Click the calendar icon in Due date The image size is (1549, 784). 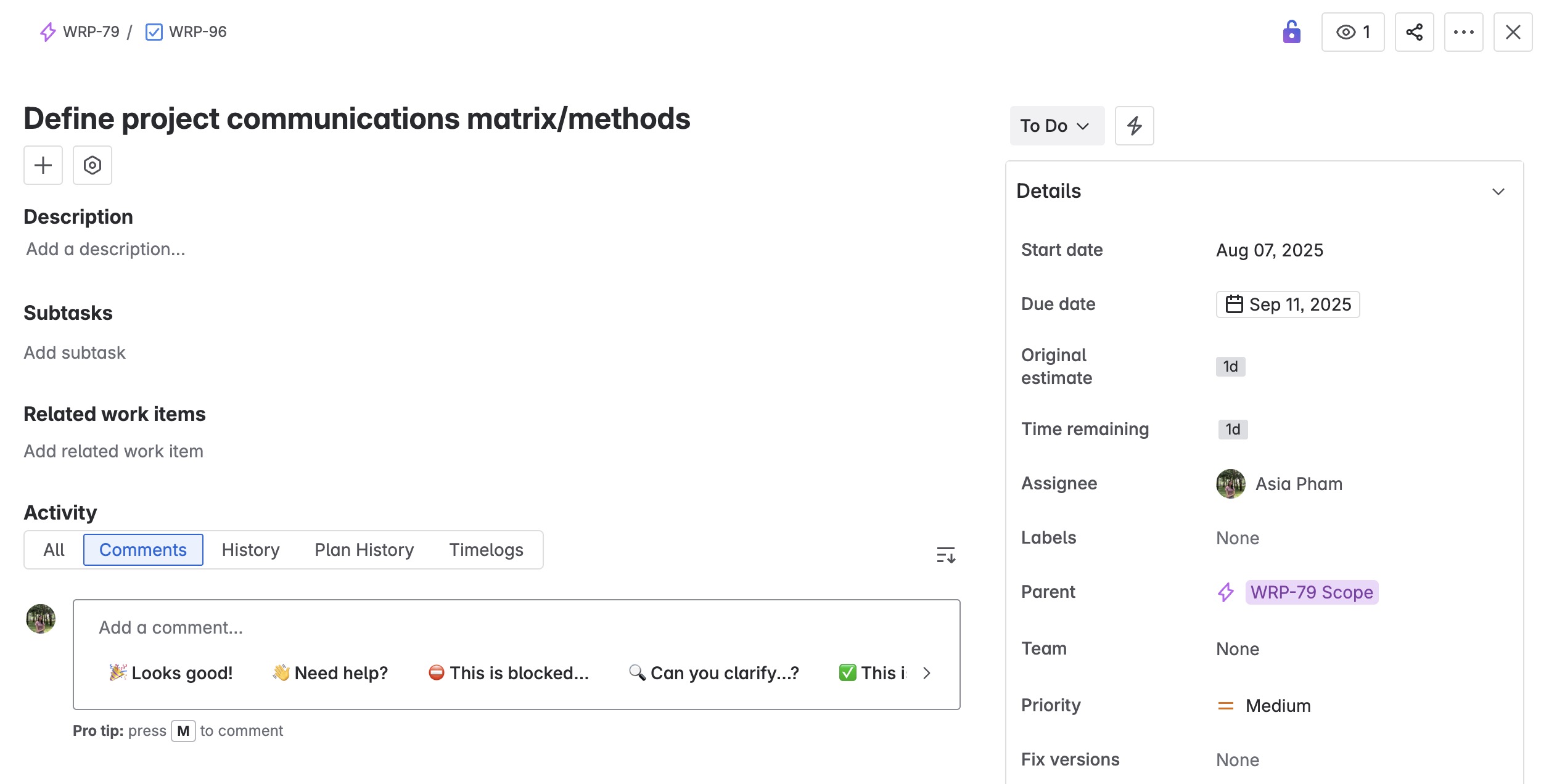[1234, 304]
